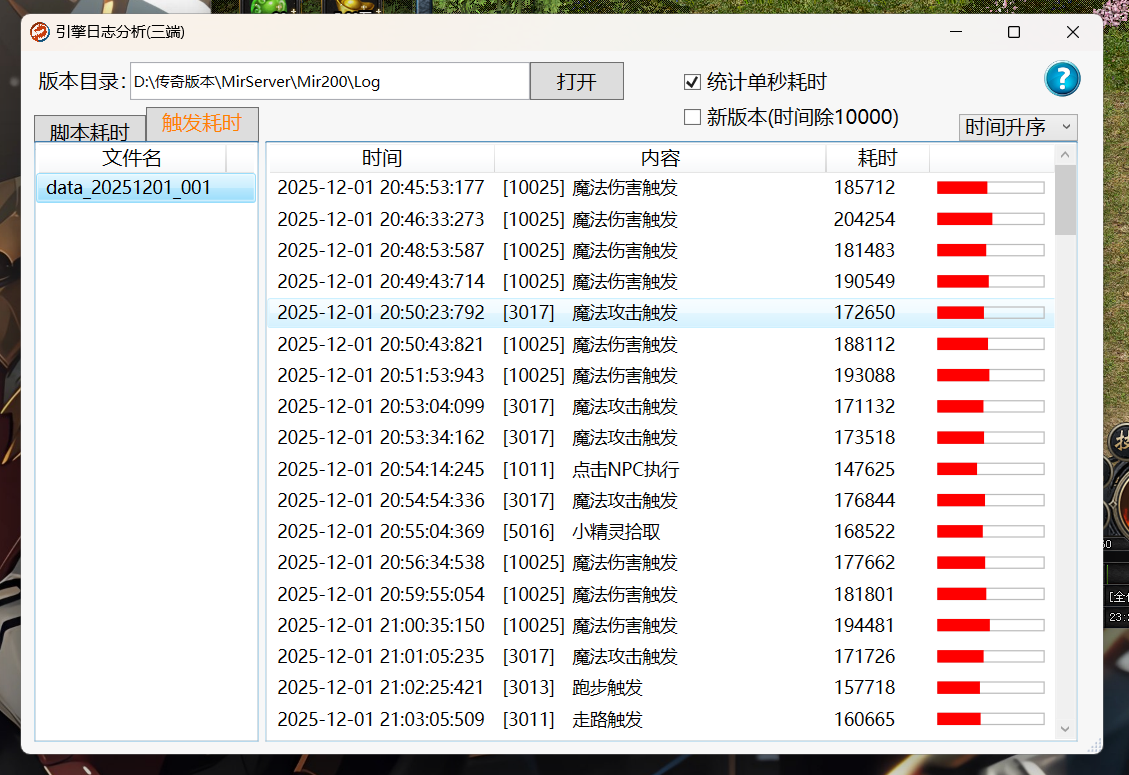Click the red bar of 小精灵拾取 row
The height and width of the screenshot is (775, 1129).
click(959, 531)
